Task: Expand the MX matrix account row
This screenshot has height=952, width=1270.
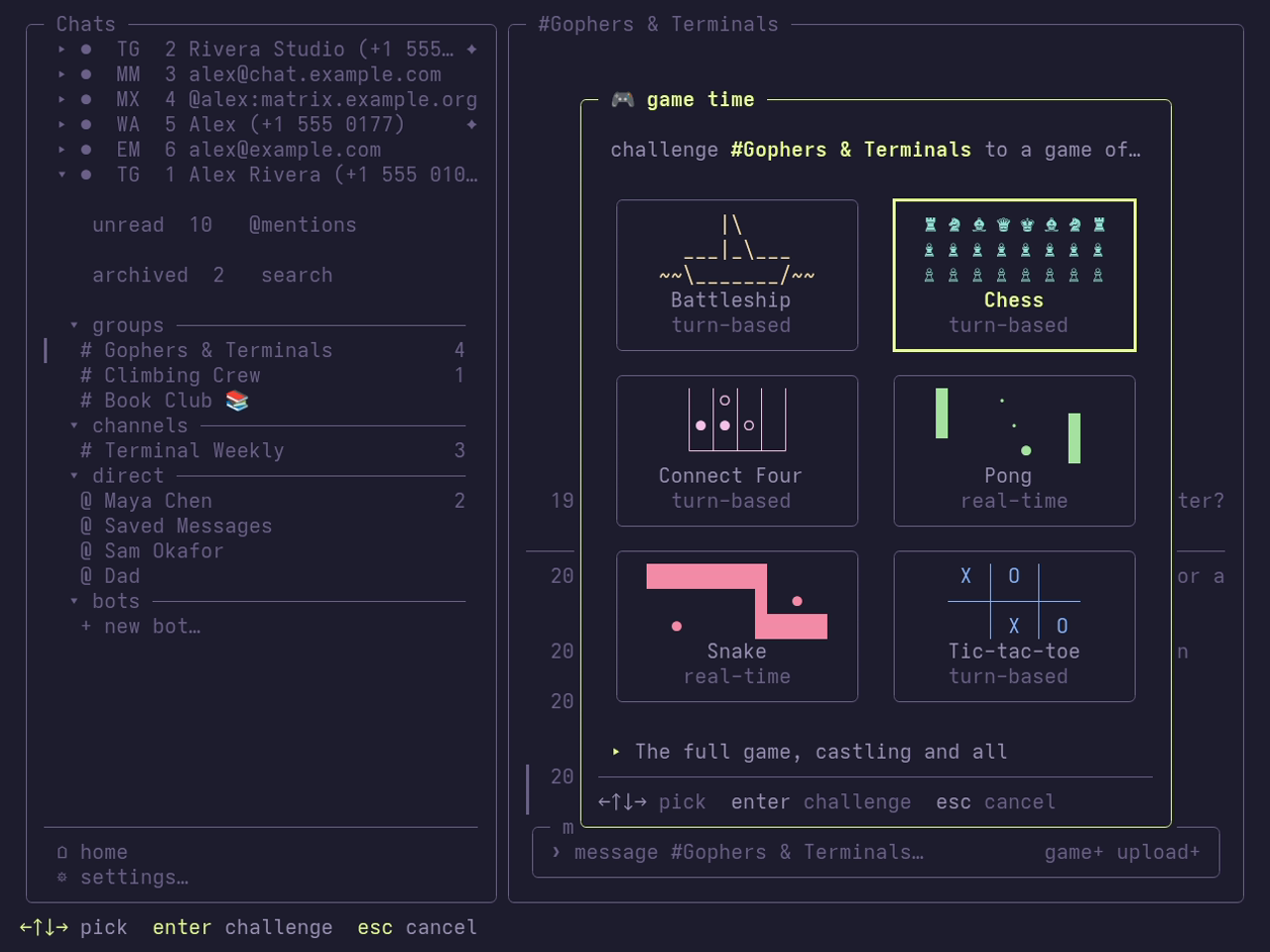Action: click(62, 99)
